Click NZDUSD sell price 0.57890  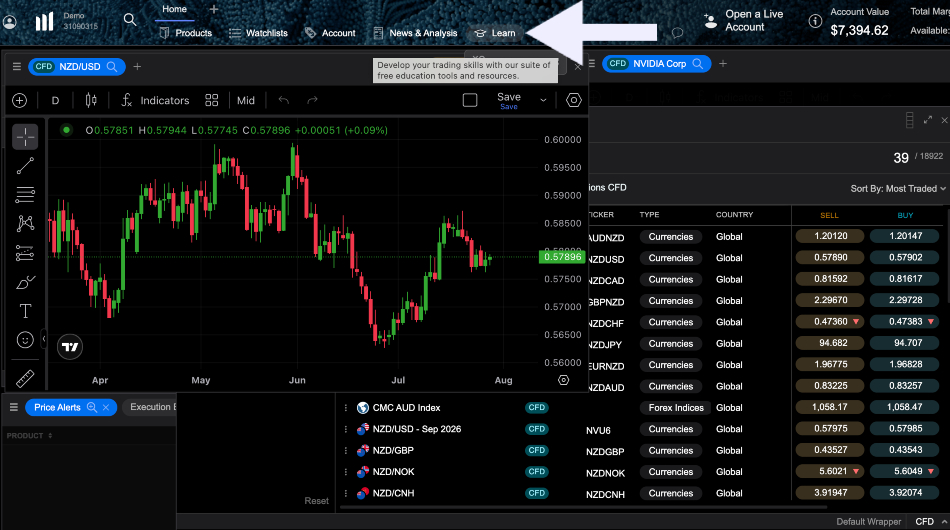830,257
